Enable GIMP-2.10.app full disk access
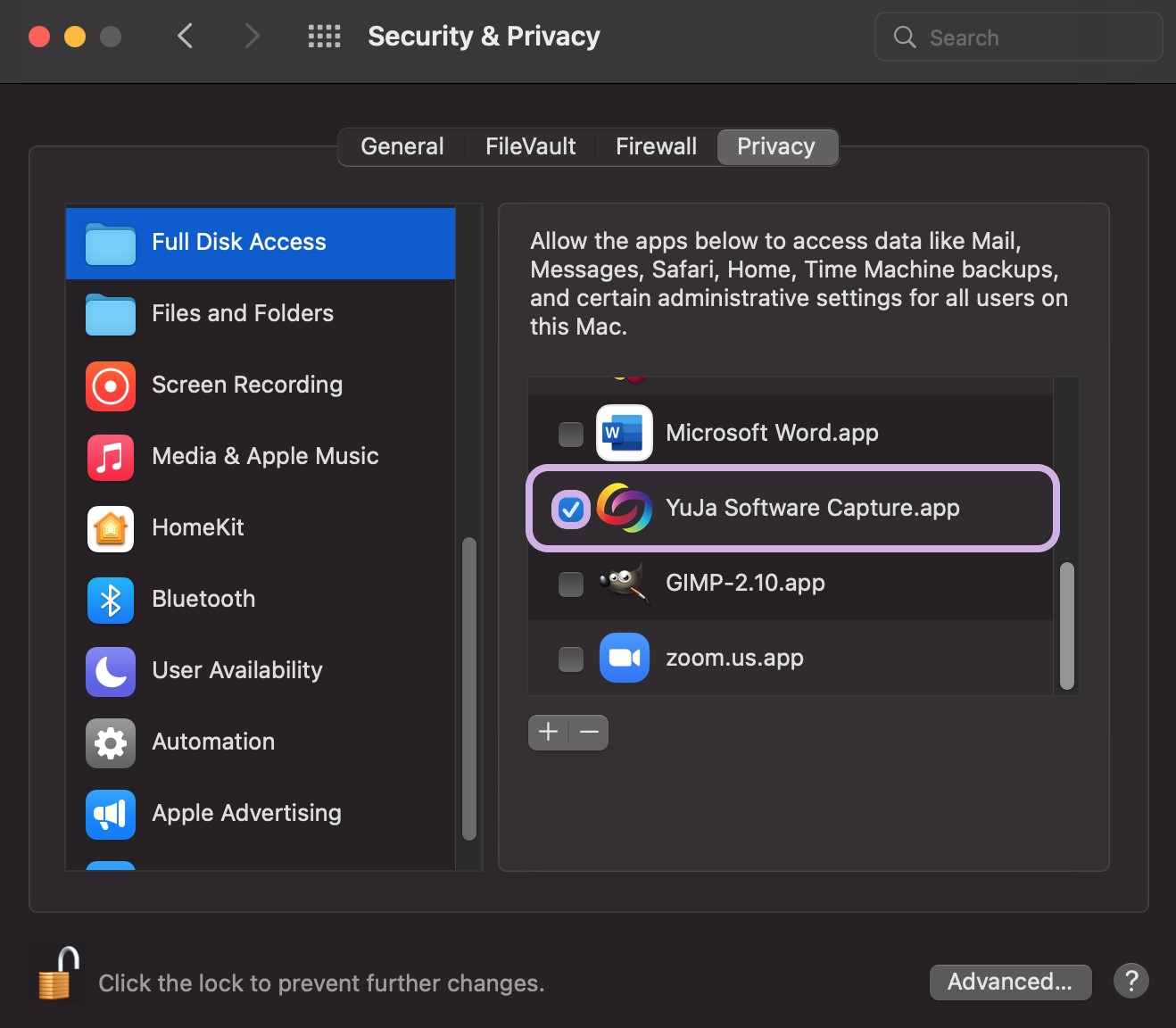Viewport: 1176px width, 1028px height. click(x=571, y=584)
